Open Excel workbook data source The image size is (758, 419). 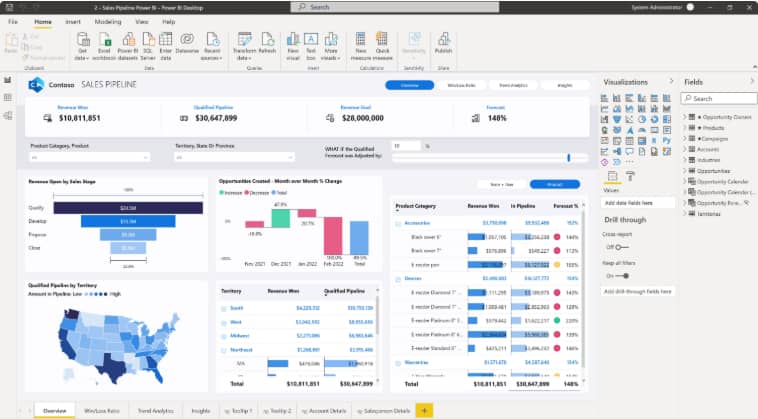(104, 46)
